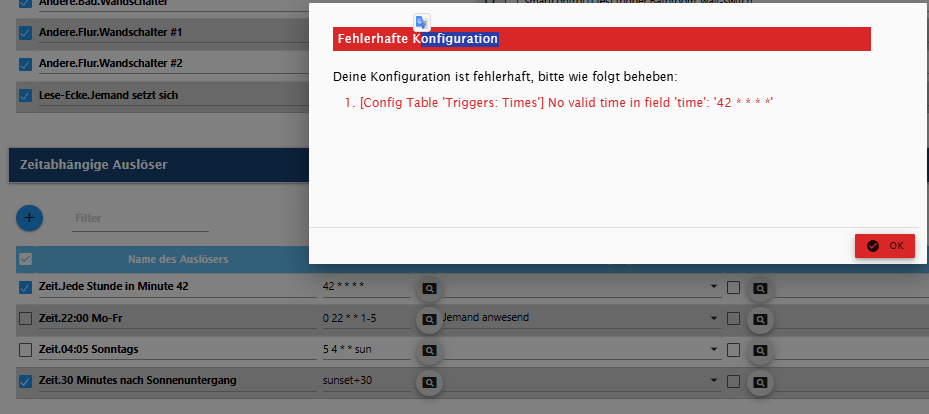Open condition dropdown in Jede Stunde row
The image size is (929, 414).
click(714, 287)
